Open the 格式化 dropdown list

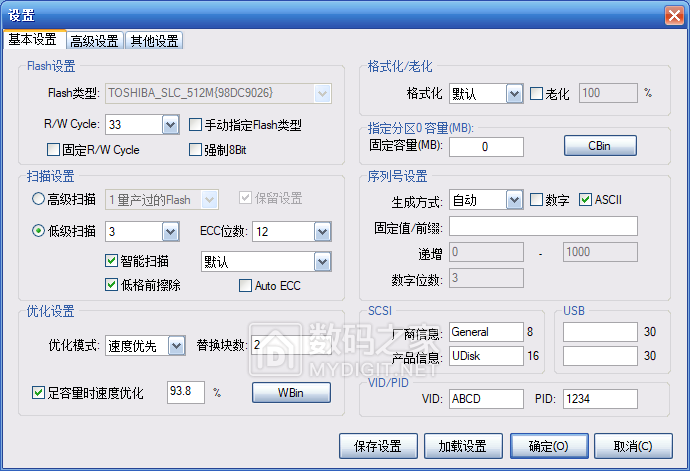[514, 94]
